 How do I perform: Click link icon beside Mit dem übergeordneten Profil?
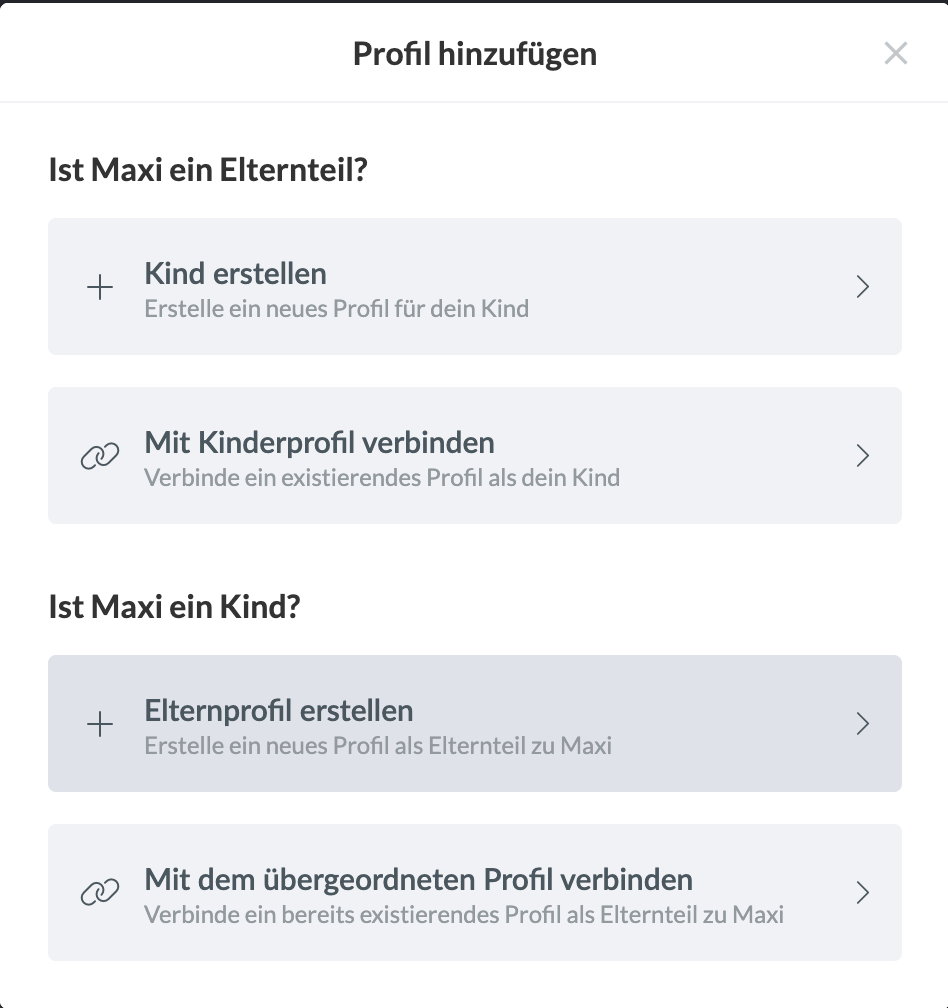point(100,893)
